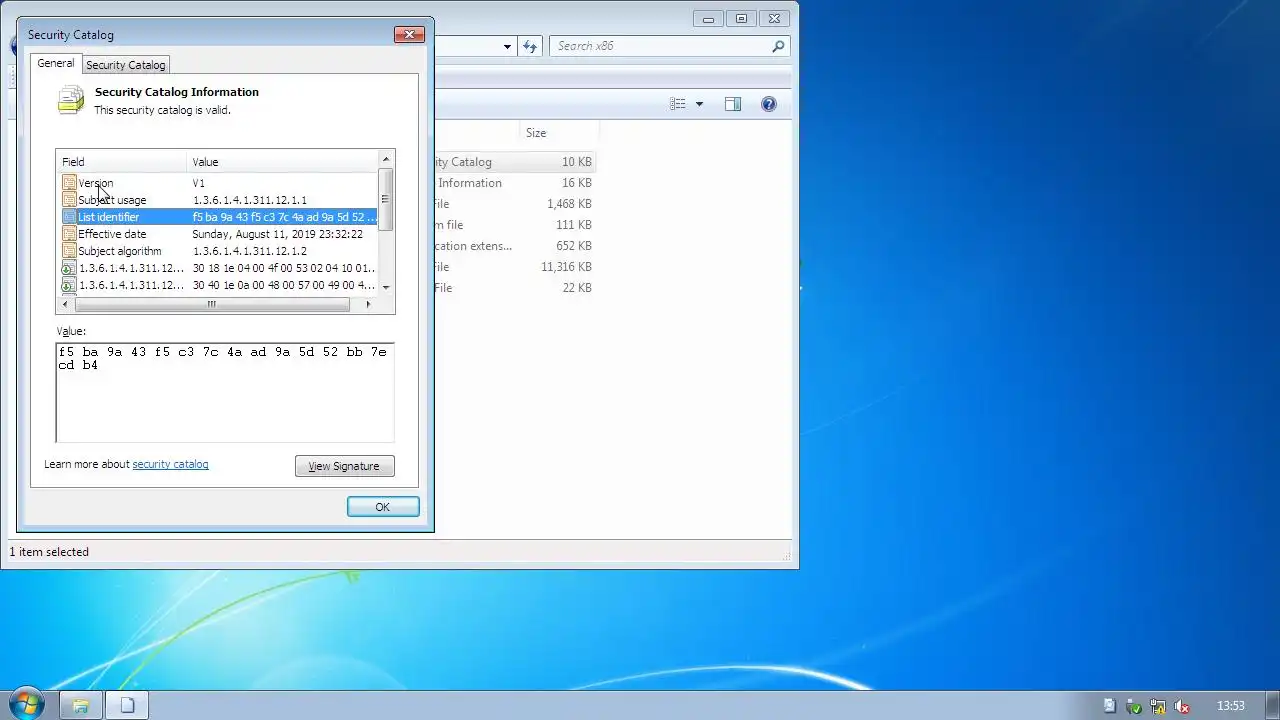Open the security catalog help link
1280x720 pixels.
(170, 464)
